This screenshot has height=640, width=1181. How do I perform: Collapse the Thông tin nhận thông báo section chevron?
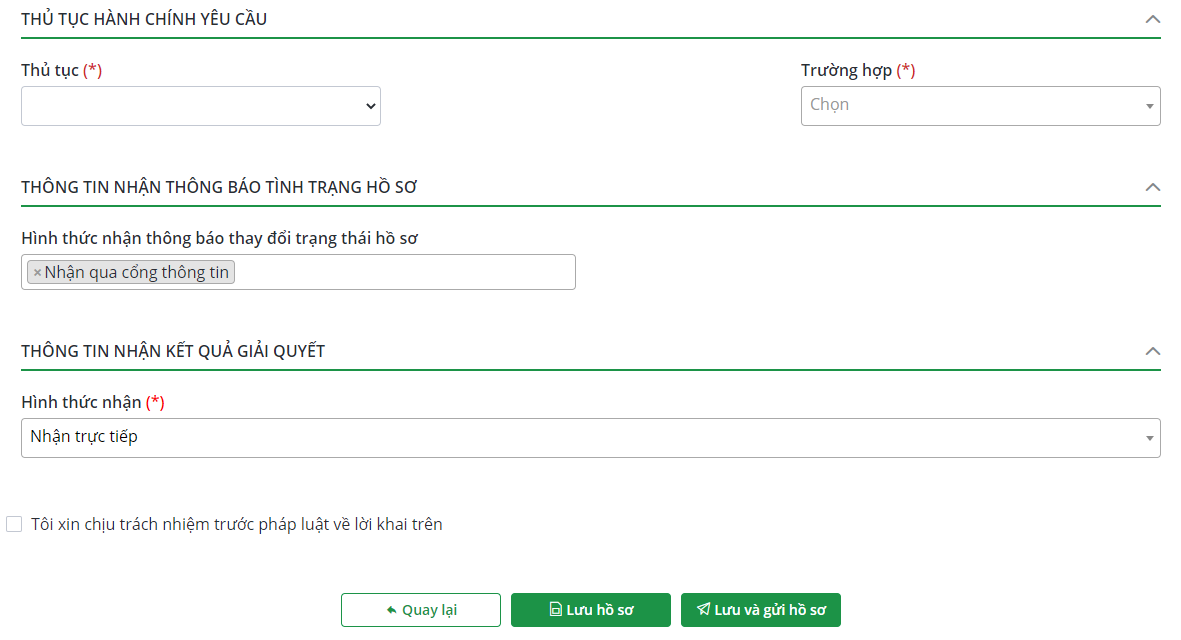[1152, 187]
